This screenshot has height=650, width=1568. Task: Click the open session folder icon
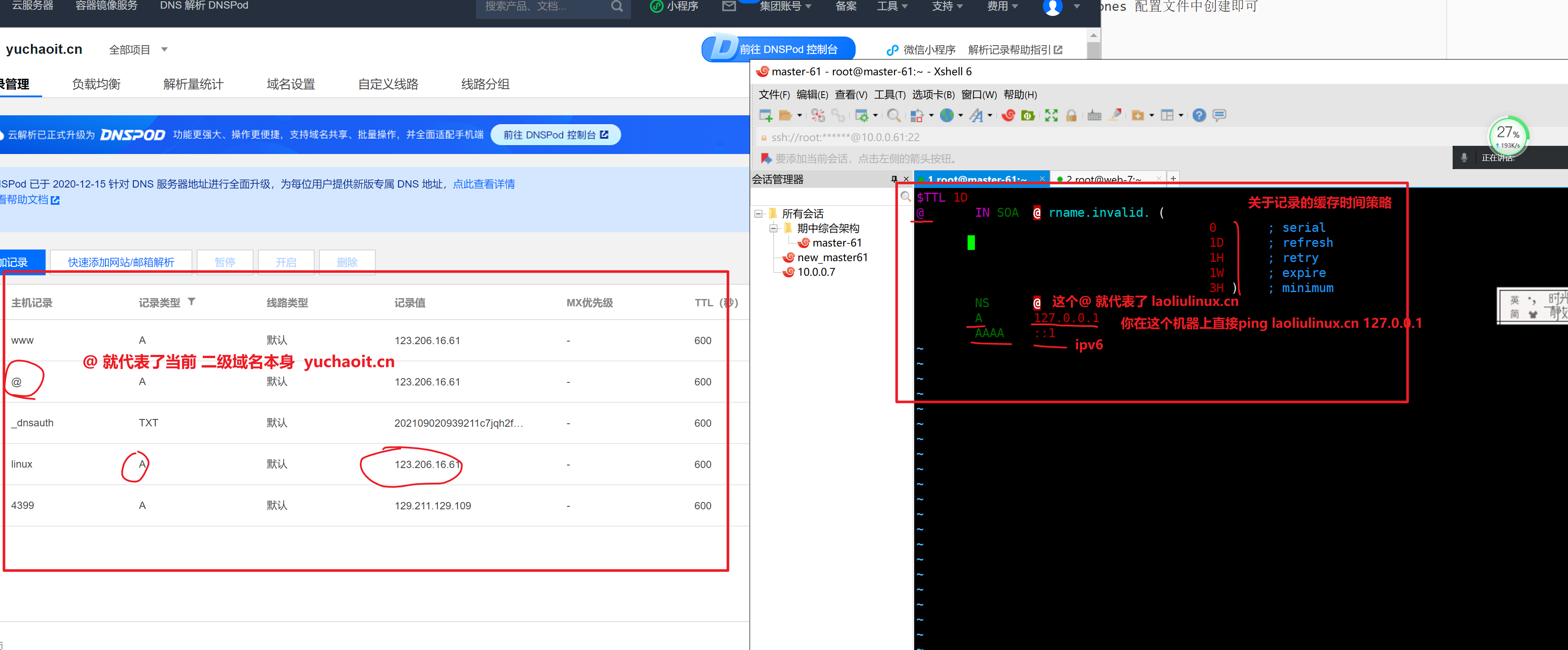785,115
